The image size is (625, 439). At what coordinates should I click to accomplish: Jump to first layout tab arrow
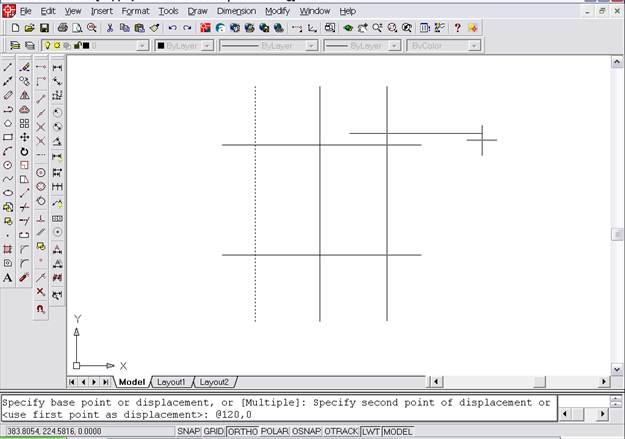point(72,382)
